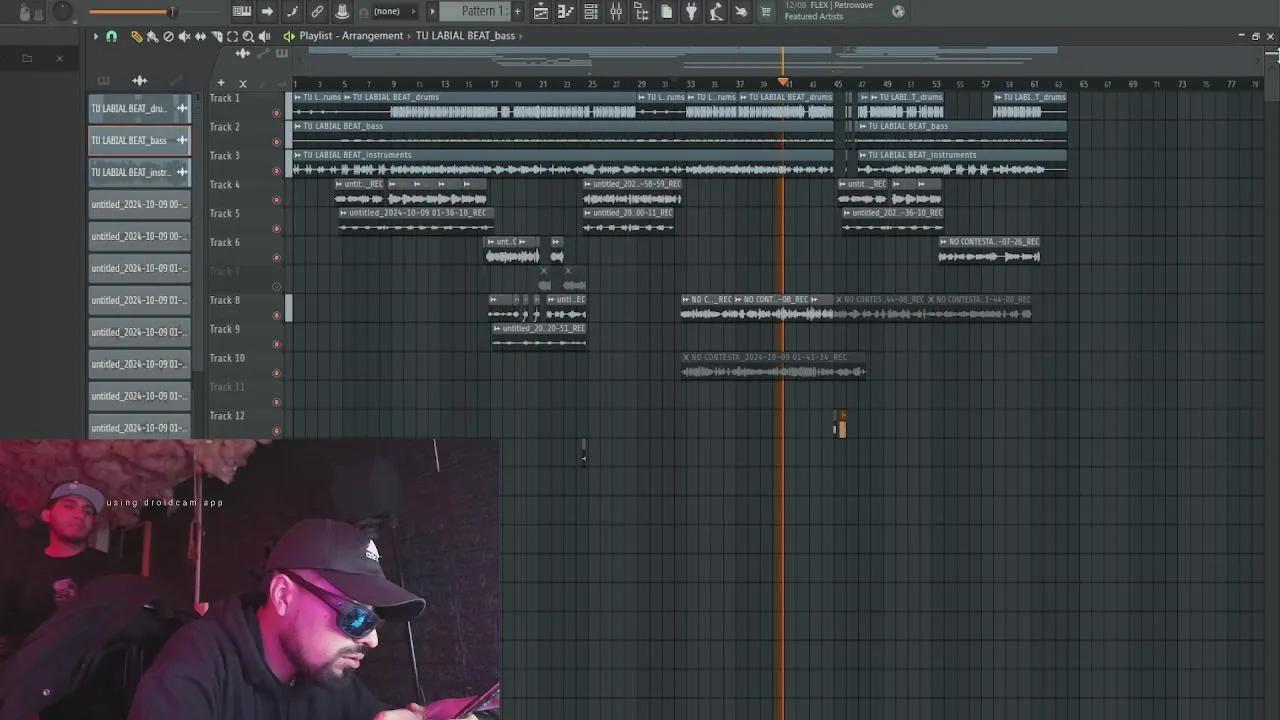The height and width of the screenshot is (720, 1280).
Task: Mute Track 10 with its indicator
Action: (x=277, y=373)
